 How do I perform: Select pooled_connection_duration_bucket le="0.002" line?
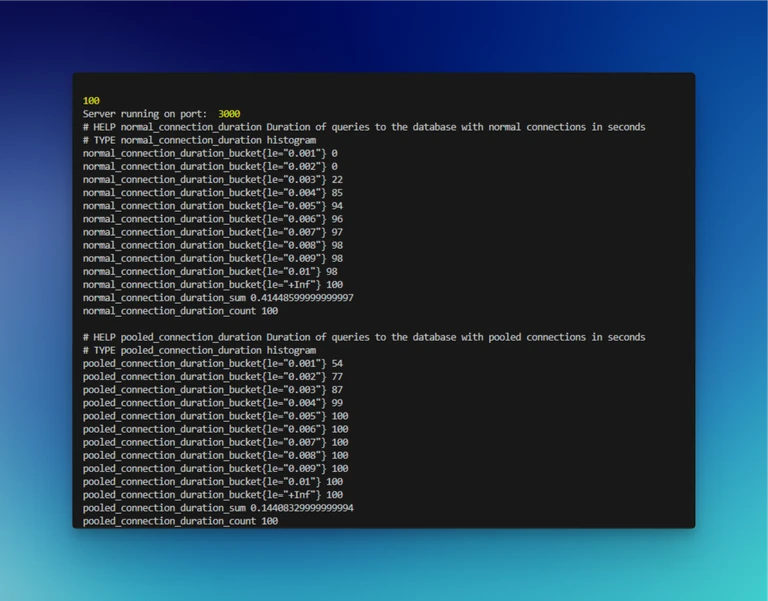point(213,377)
